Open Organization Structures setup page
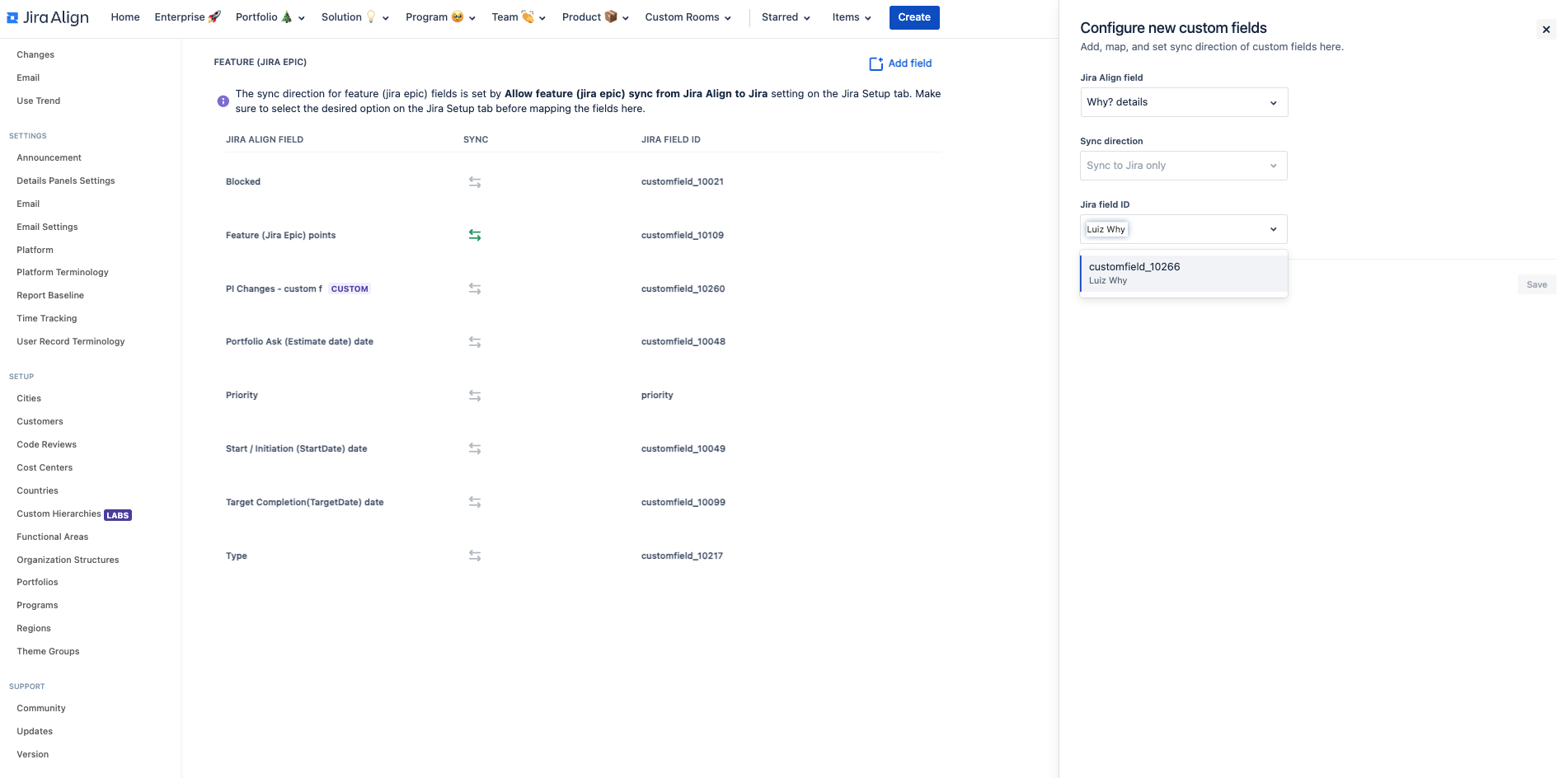 click(68, 560)
